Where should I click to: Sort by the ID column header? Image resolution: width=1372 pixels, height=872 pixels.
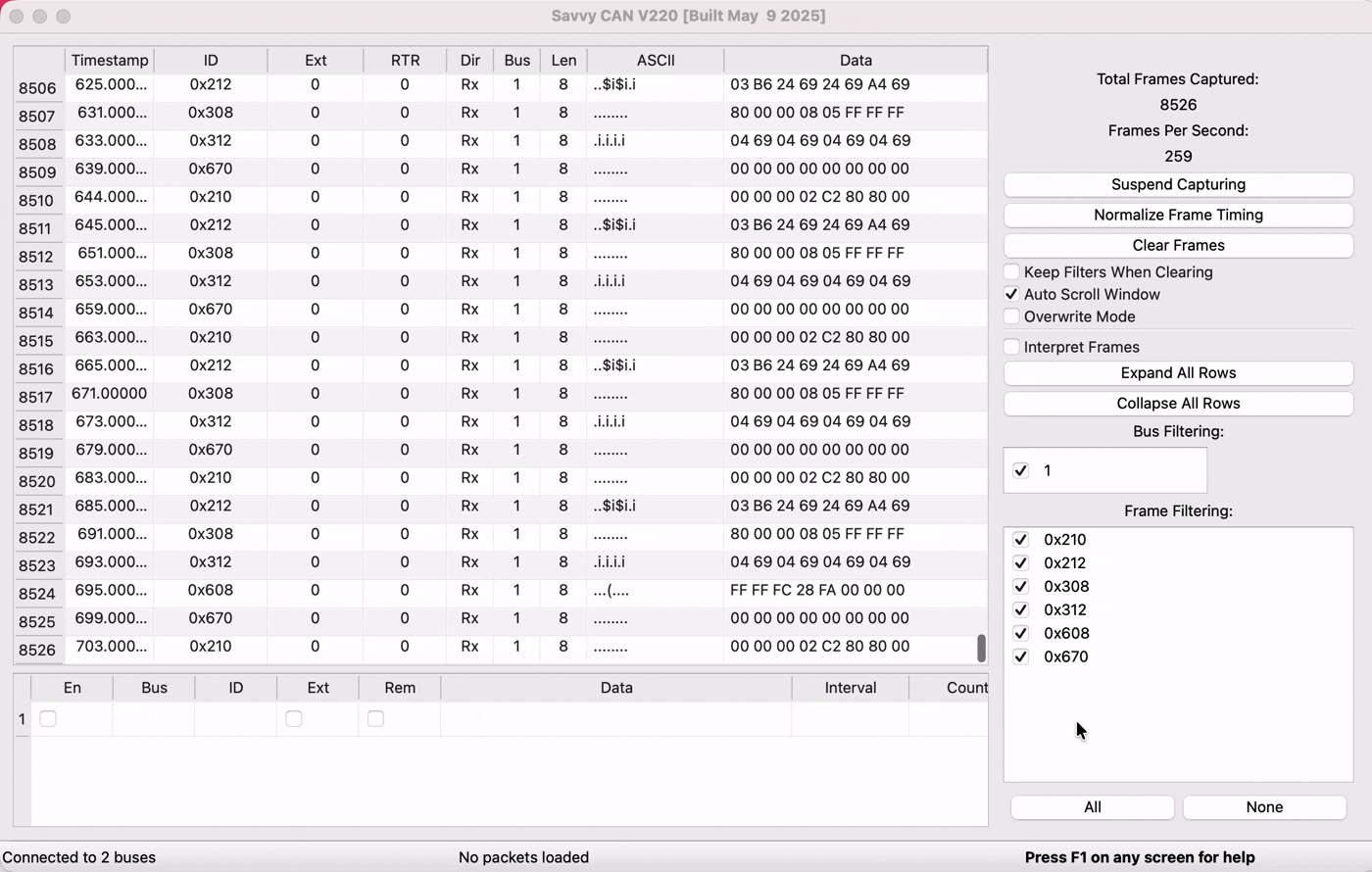point(211,60)
